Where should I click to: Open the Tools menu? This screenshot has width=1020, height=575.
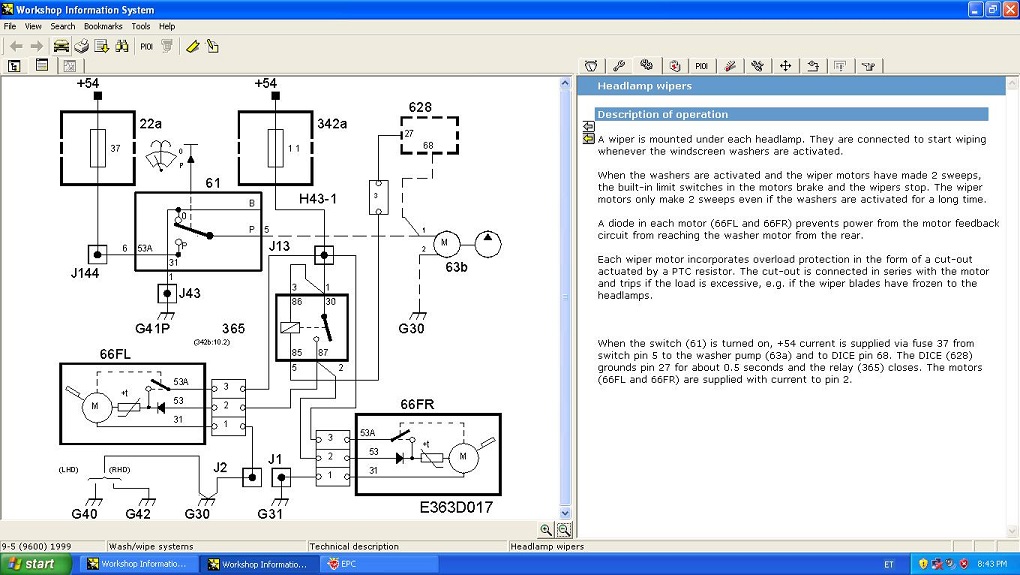[141, 26]
